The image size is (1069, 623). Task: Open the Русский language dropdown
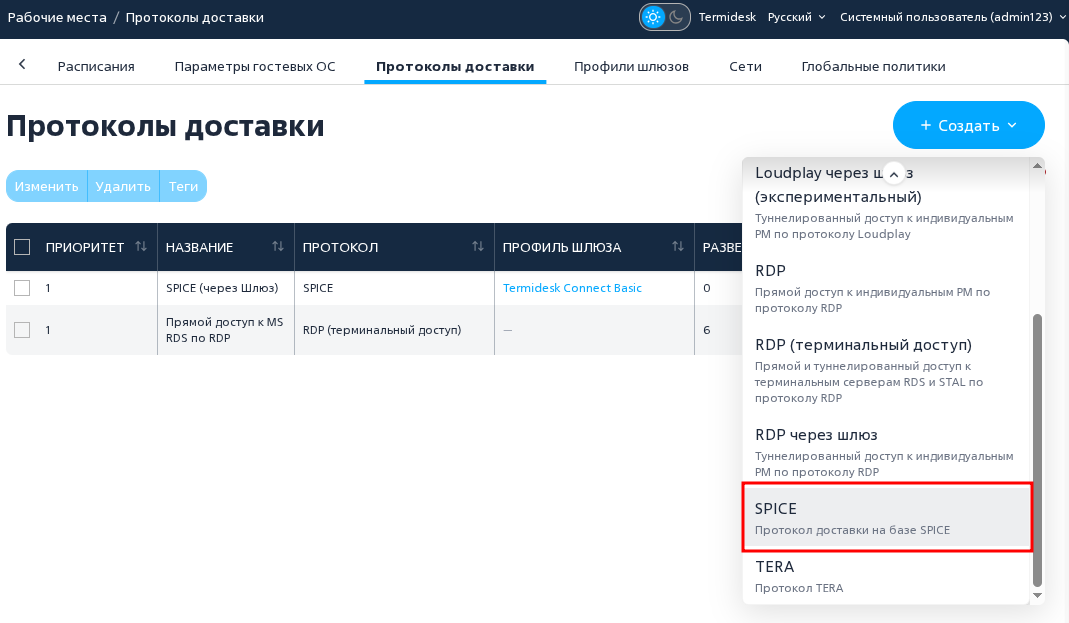coord(796,17)
